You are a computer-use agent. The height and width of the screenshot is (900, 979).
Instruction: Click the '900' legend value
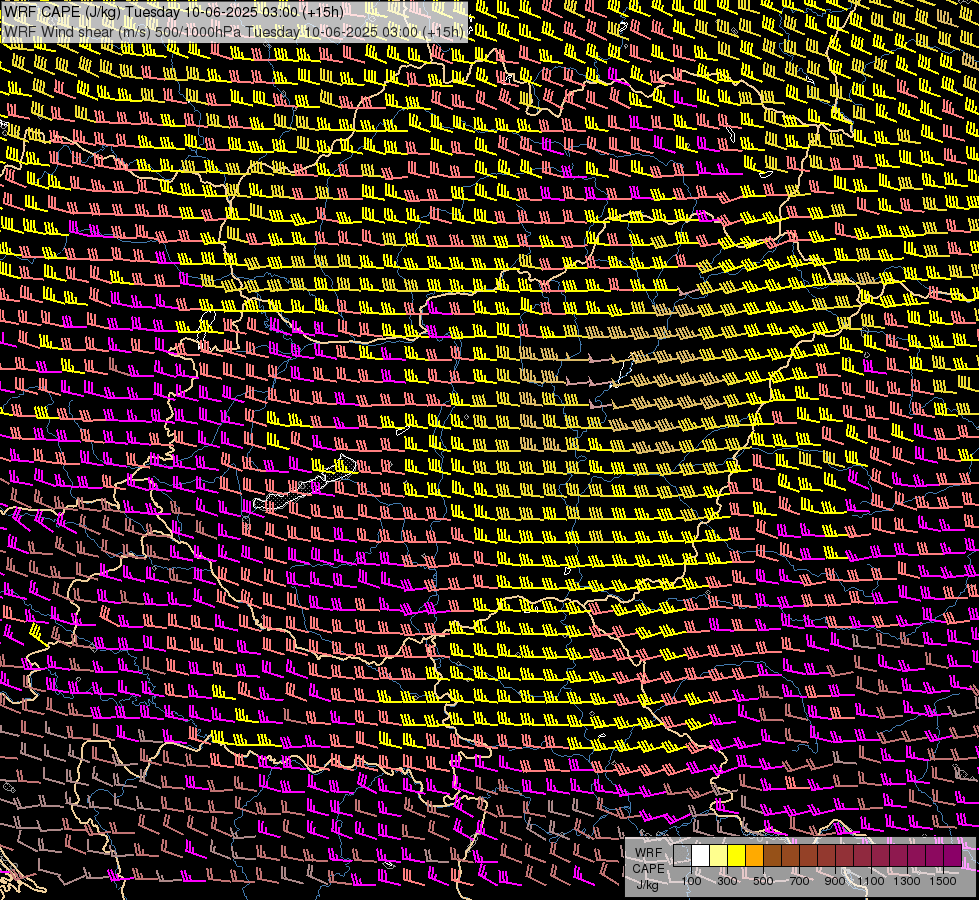(835, 881)
